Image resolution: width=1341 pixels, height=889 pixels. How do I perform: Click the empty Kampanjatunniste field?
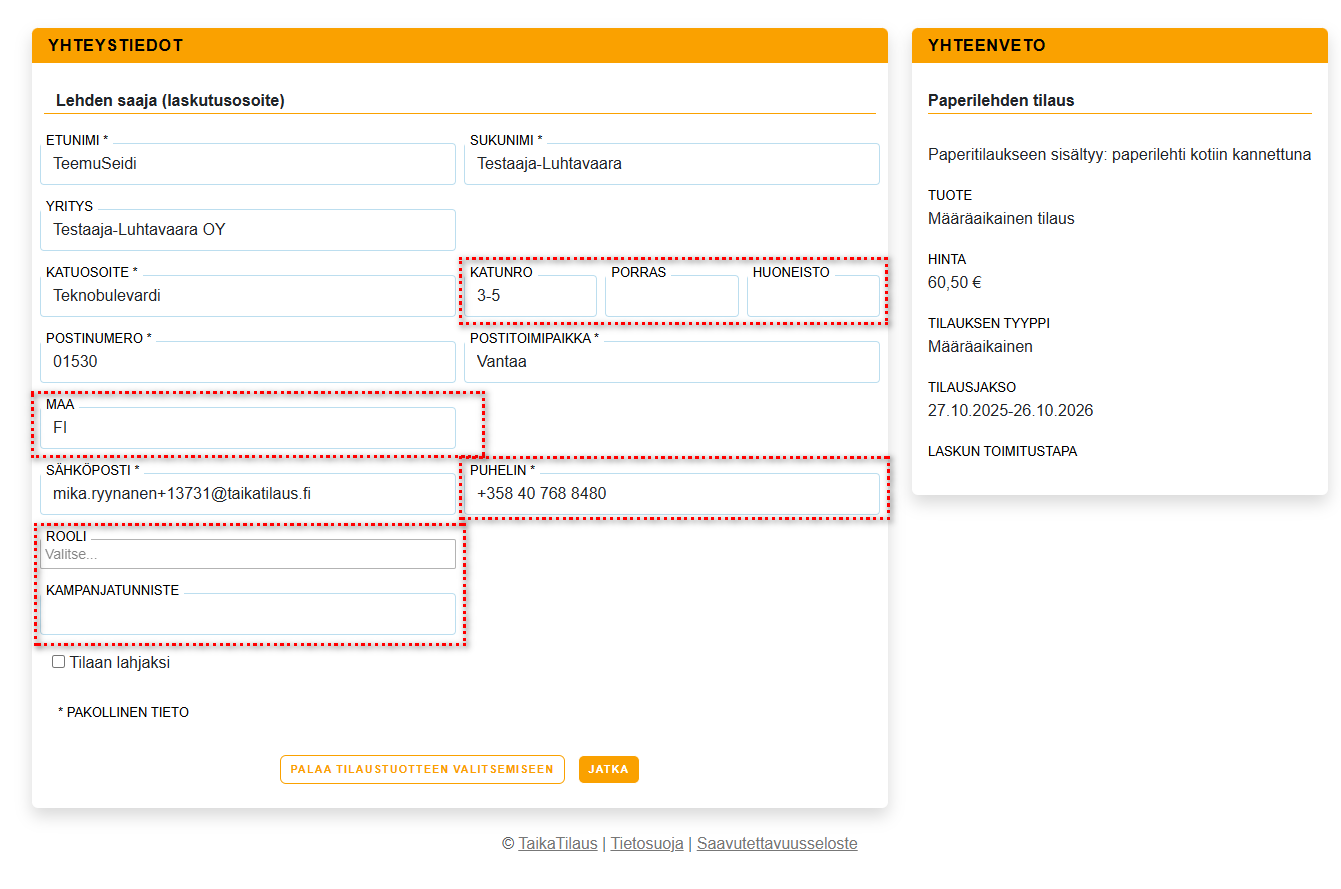click(248, 614)
